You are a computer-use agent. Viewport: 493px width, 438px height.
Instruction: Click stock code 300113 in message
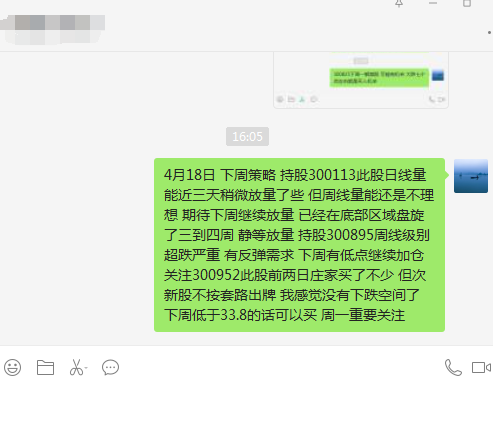pyautogui.click(x=331, y=175)
